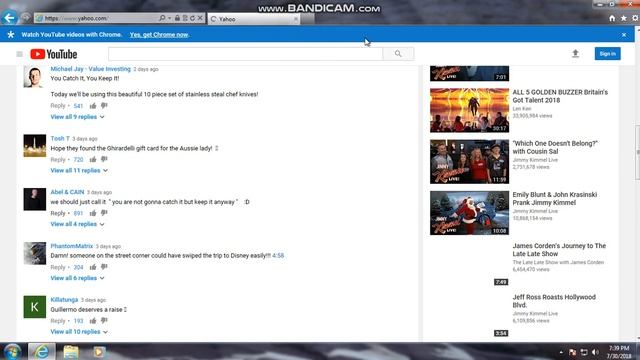Open Windows Start button
Image resolution: width=640 pixels, height=360 pixels.
[x=12, y=351]
